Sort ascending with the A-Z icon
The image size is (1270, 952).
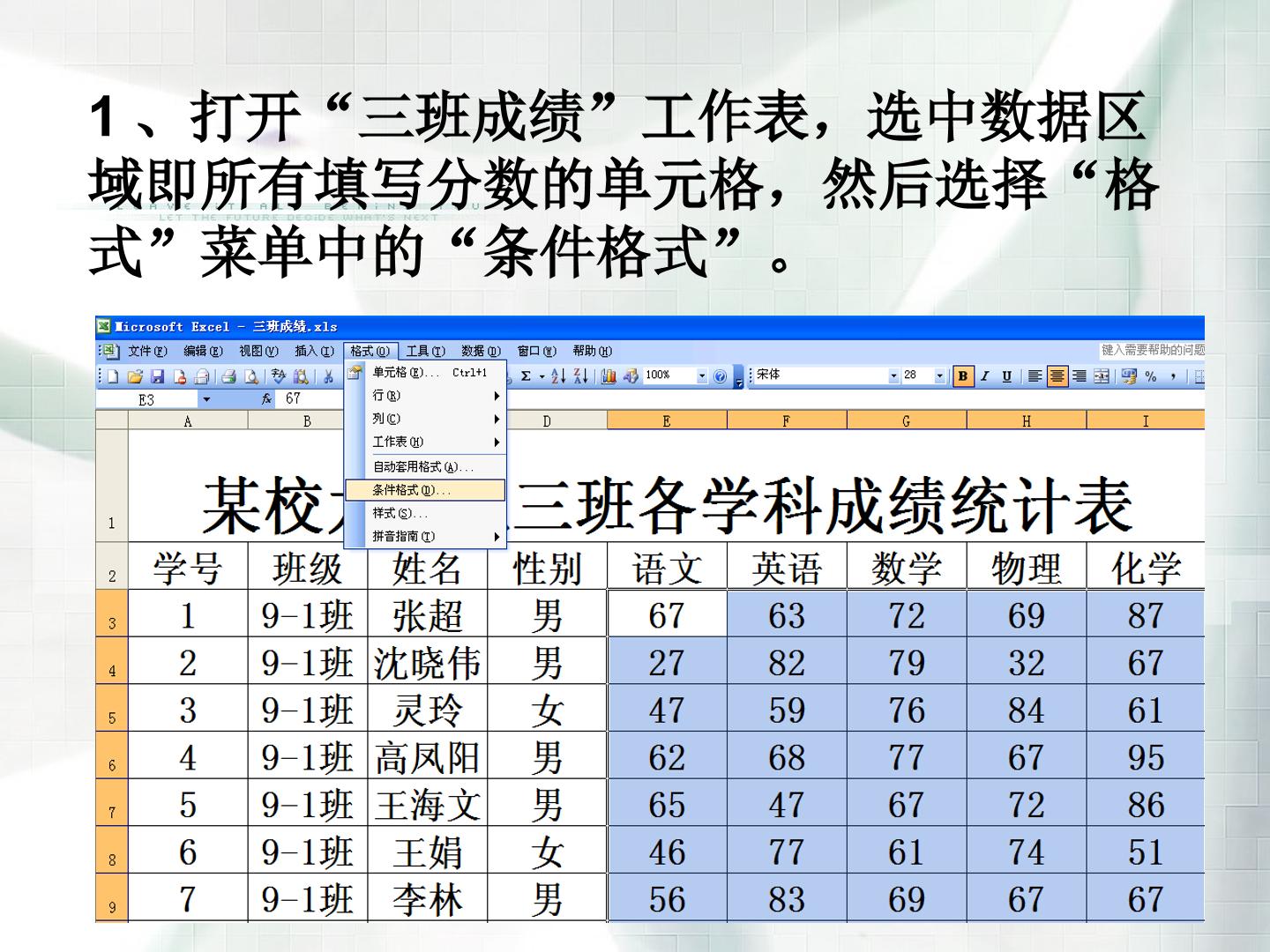pos(558,376)
